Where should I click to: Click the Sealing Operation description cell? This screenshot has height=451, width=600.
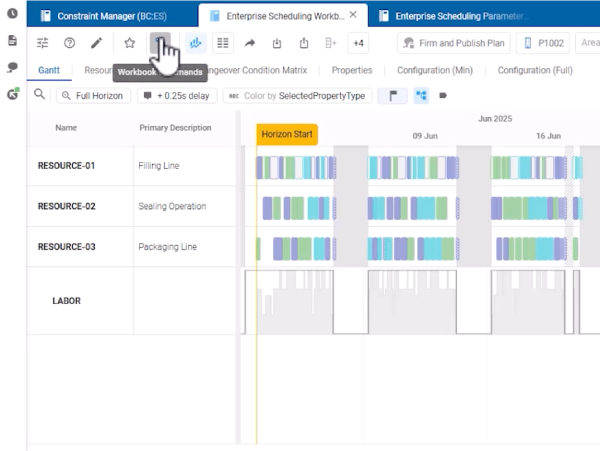(x=185, y=206)
